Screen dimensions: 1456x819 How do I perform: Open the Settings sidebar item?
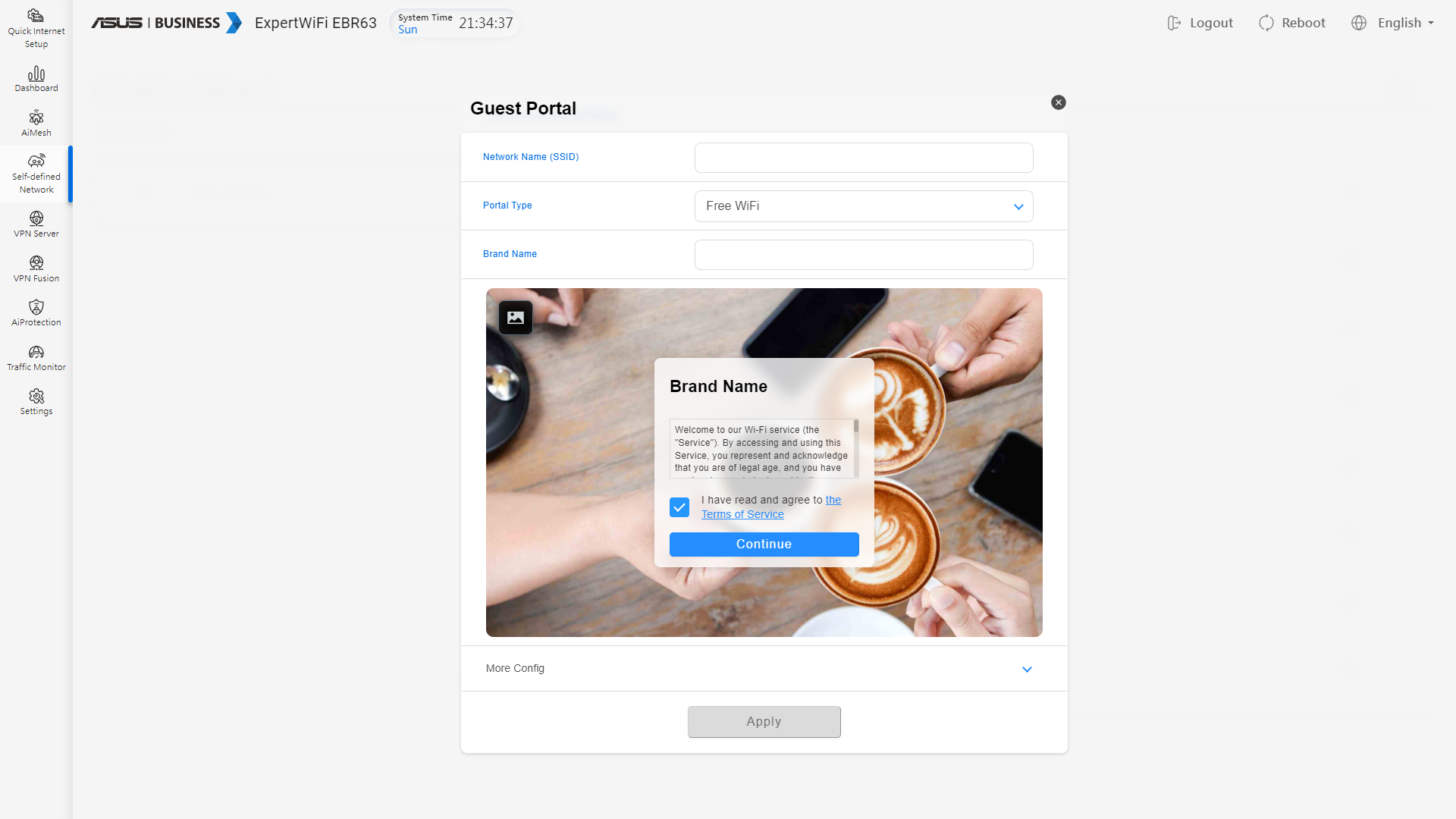click(36, 402)
